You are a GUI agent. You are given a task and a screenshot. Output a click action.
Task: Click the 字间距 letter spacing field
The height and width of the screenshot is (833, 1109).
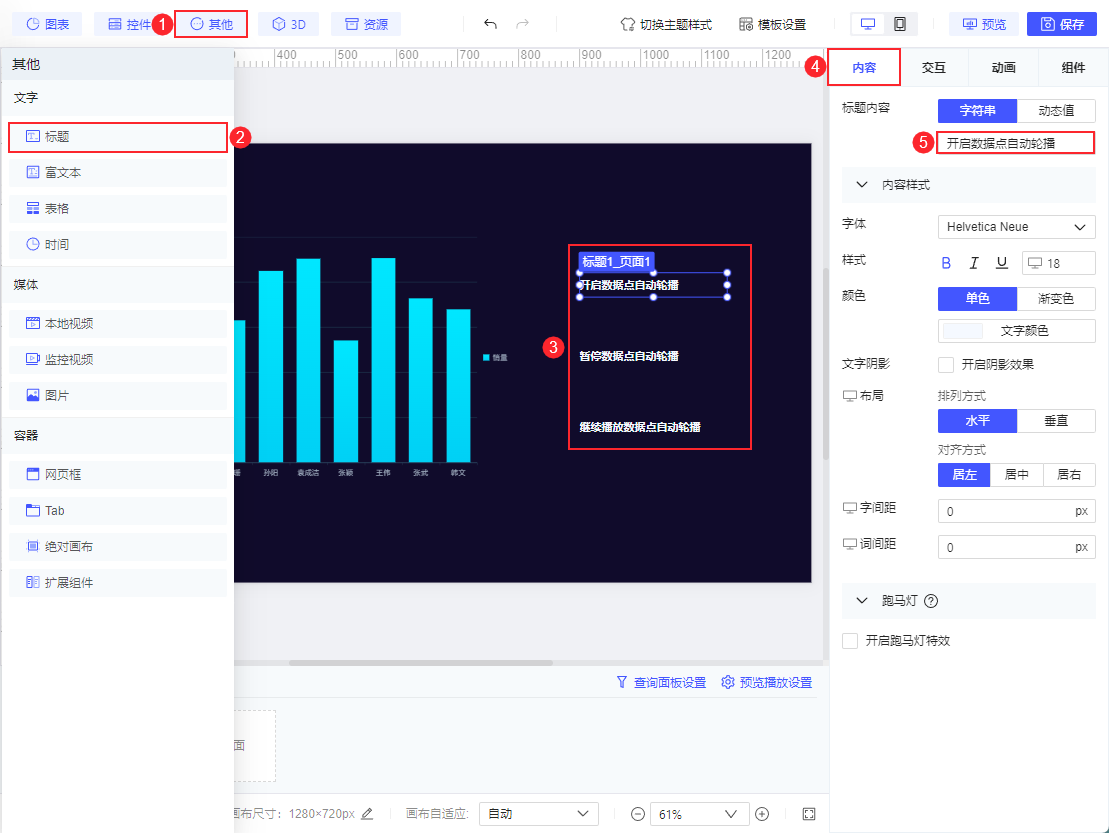pos(1016,511)
